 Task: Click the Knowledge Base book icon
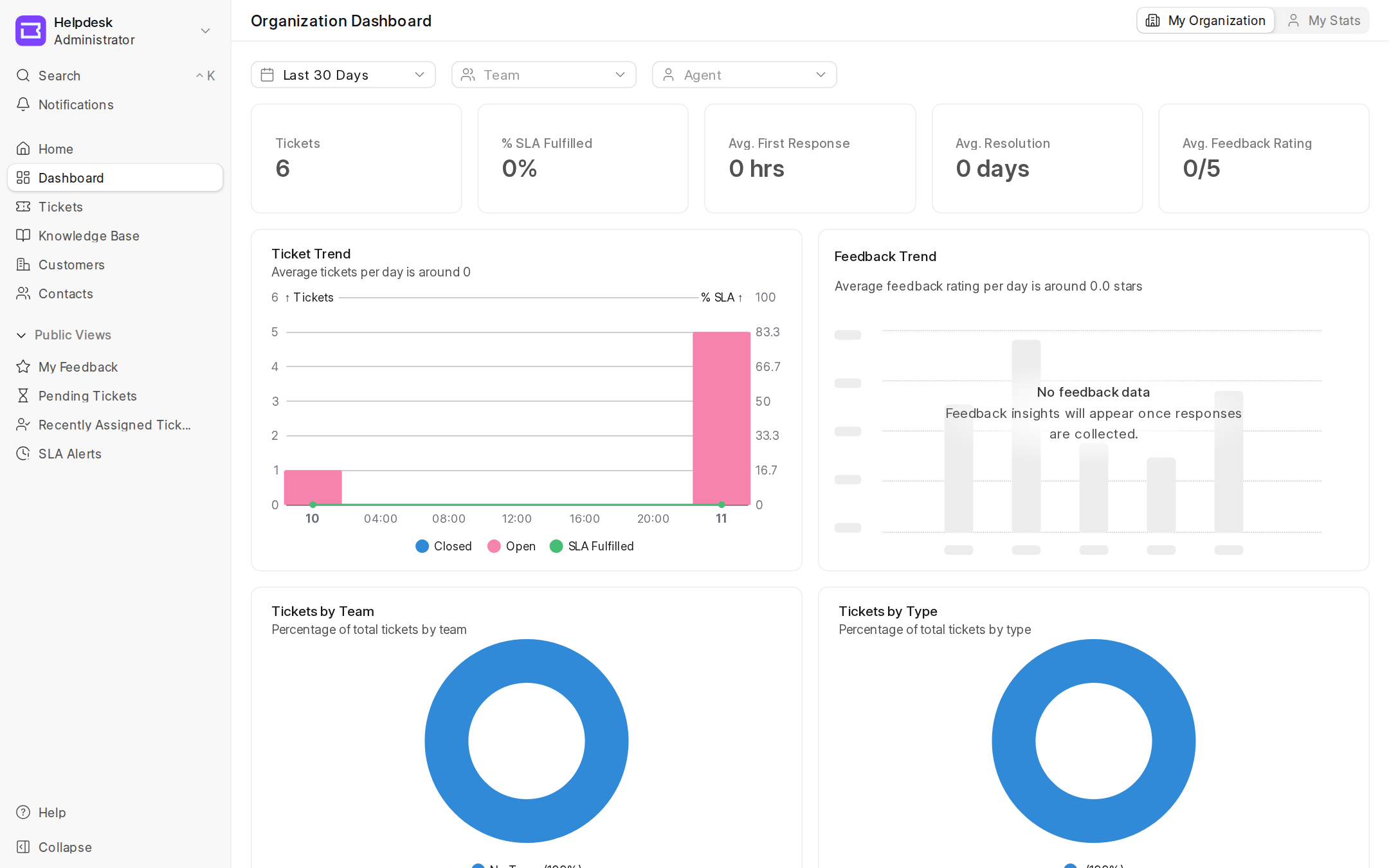pyautogui.click(x=23, y=235)
